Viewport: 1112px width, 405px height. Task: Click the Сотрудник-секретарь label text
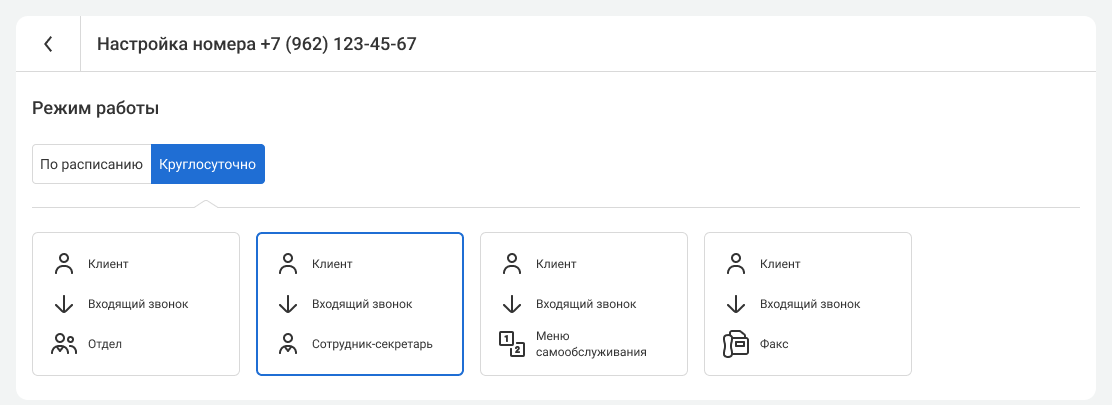[x=372, y=344]
